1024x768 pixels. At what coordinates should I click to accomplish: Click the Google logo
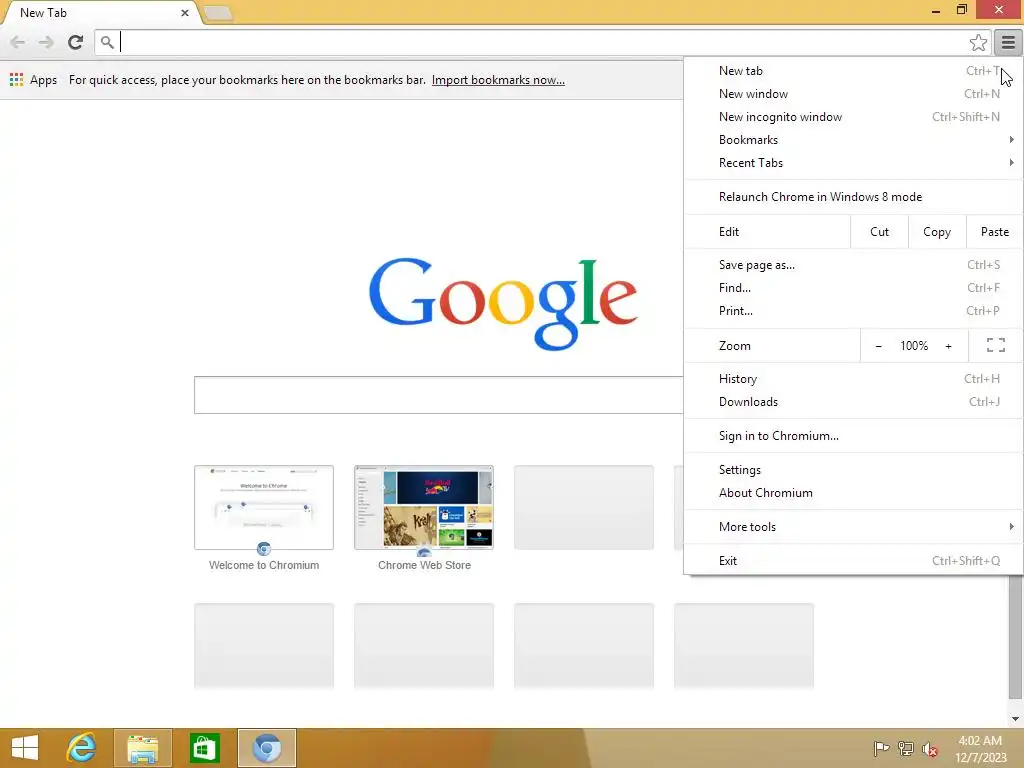click(x=503, y=304)
